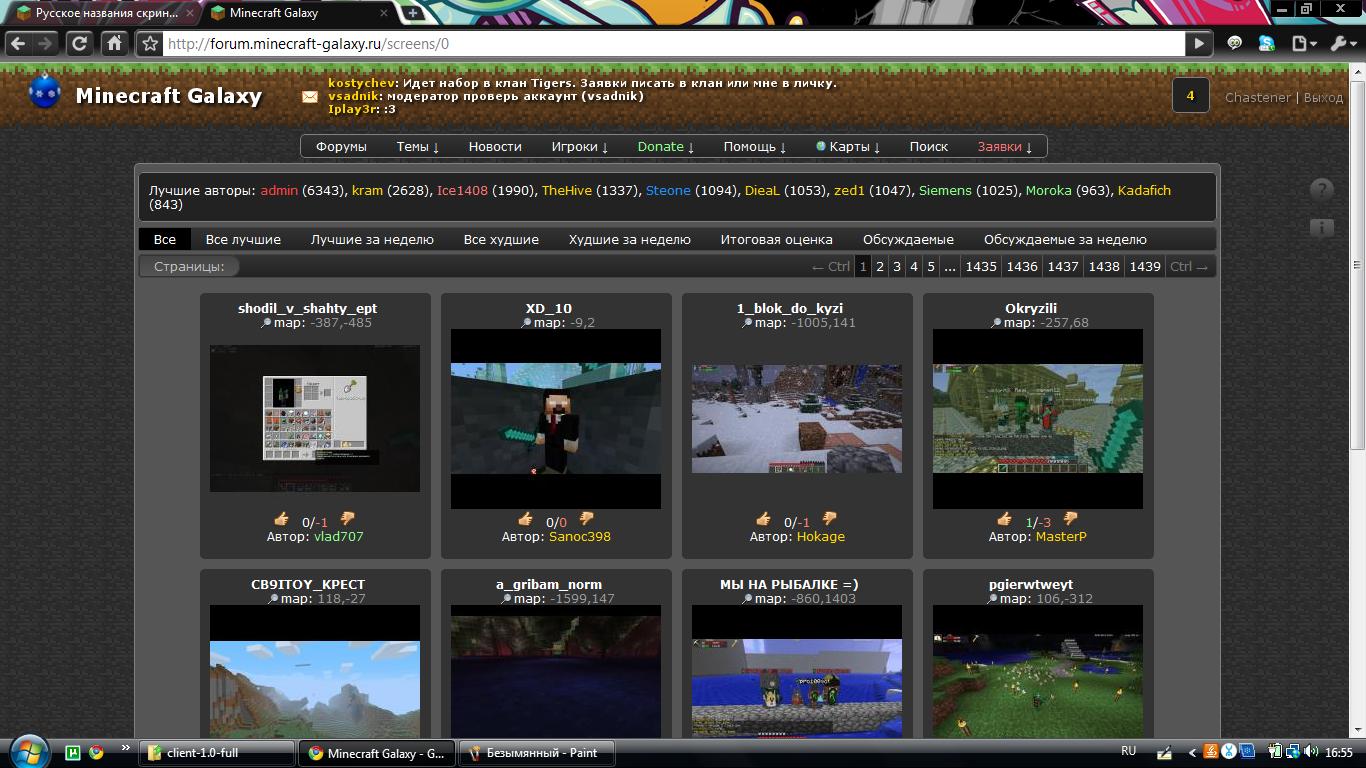Expand the Заявки dropdown menu
This screenshot has width=1366, height=768.
1005,146
